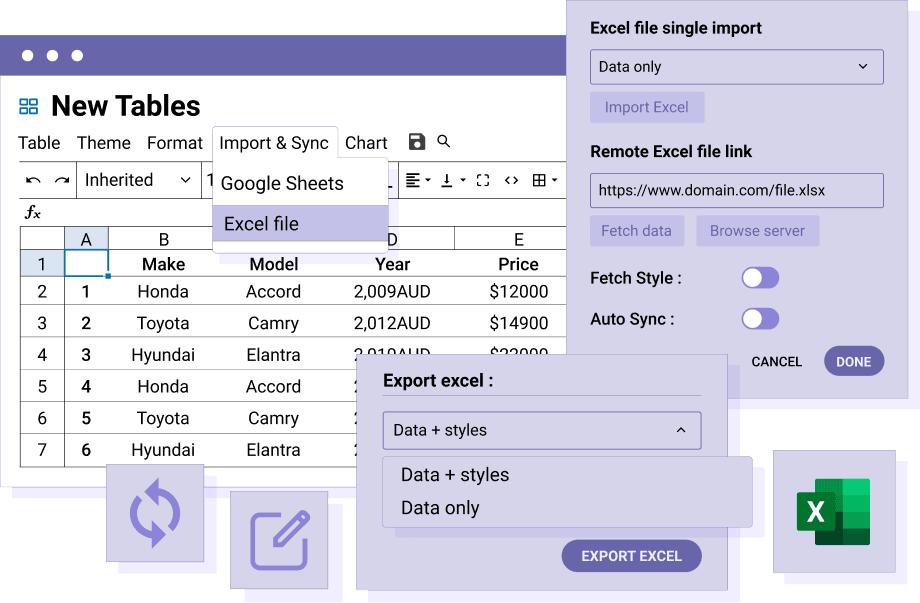
Task: Toggle the Auto Sync switch
Action: pyautogui.click(x=759, y=319)
